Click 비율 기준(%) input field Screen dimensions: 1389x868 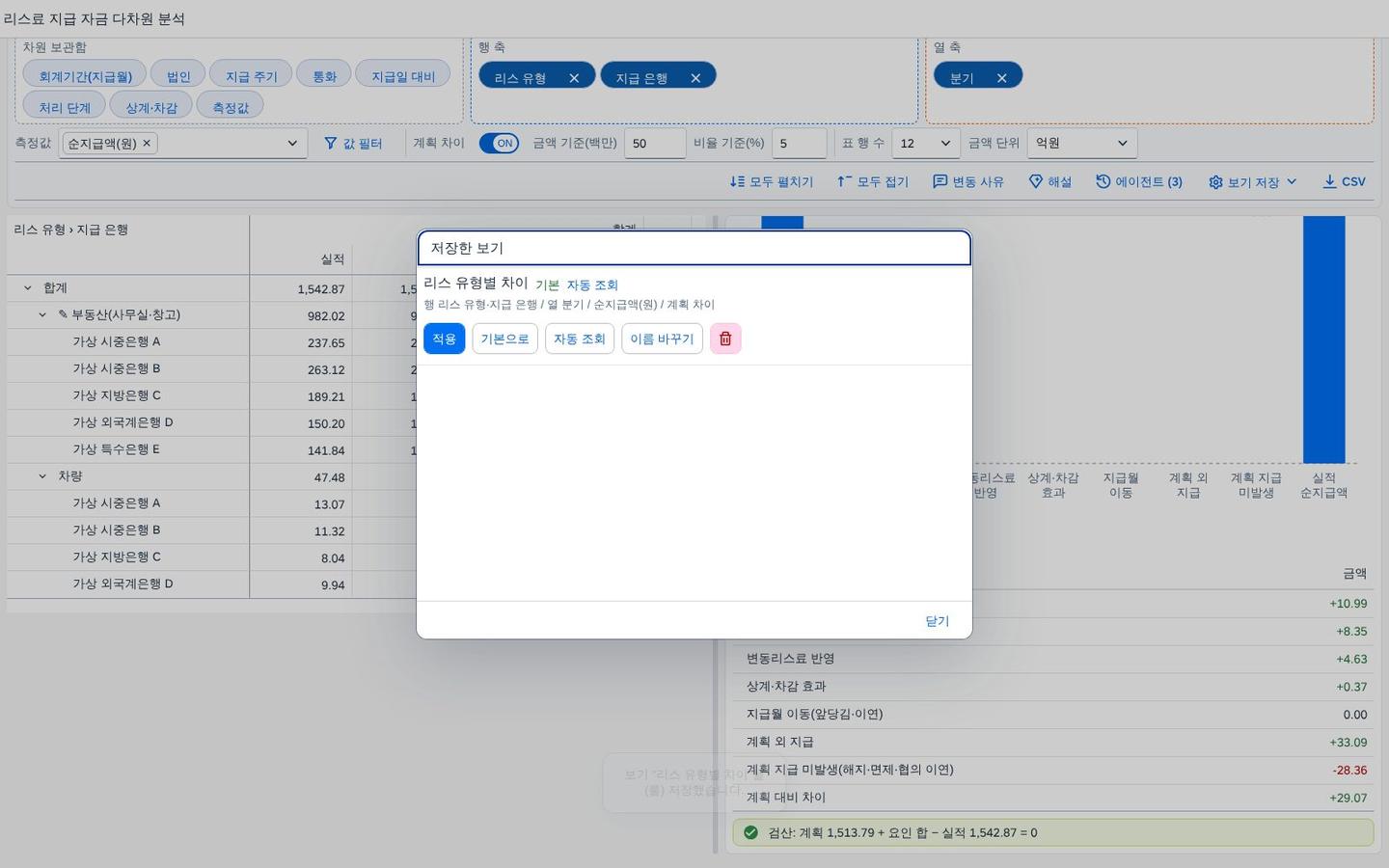(x=799, y=143)
